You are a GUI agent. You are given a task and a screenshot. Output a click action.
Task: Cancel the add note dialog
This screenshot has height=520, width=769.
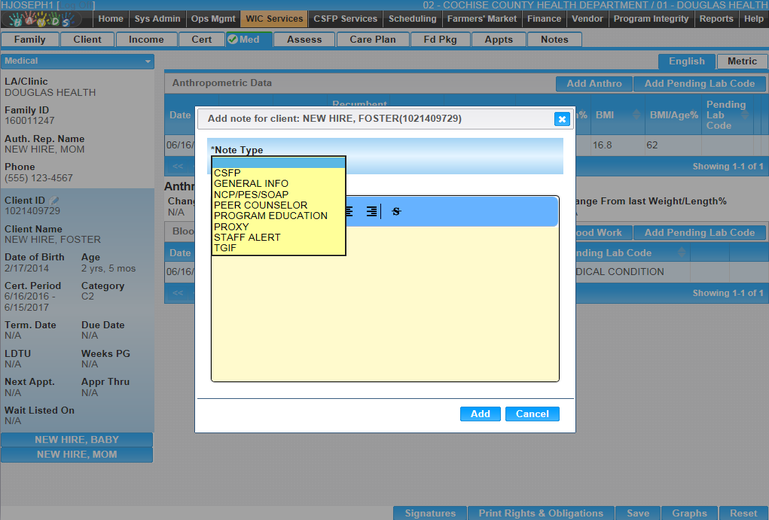pyautogui.click(x=532, y=414)
